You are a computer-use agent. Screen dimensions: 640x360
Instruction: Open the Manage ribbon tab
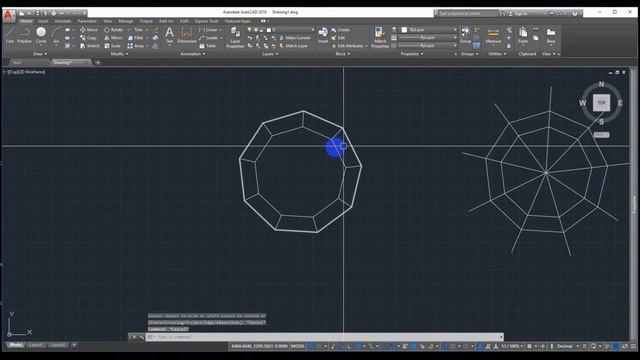coord(125,21)
